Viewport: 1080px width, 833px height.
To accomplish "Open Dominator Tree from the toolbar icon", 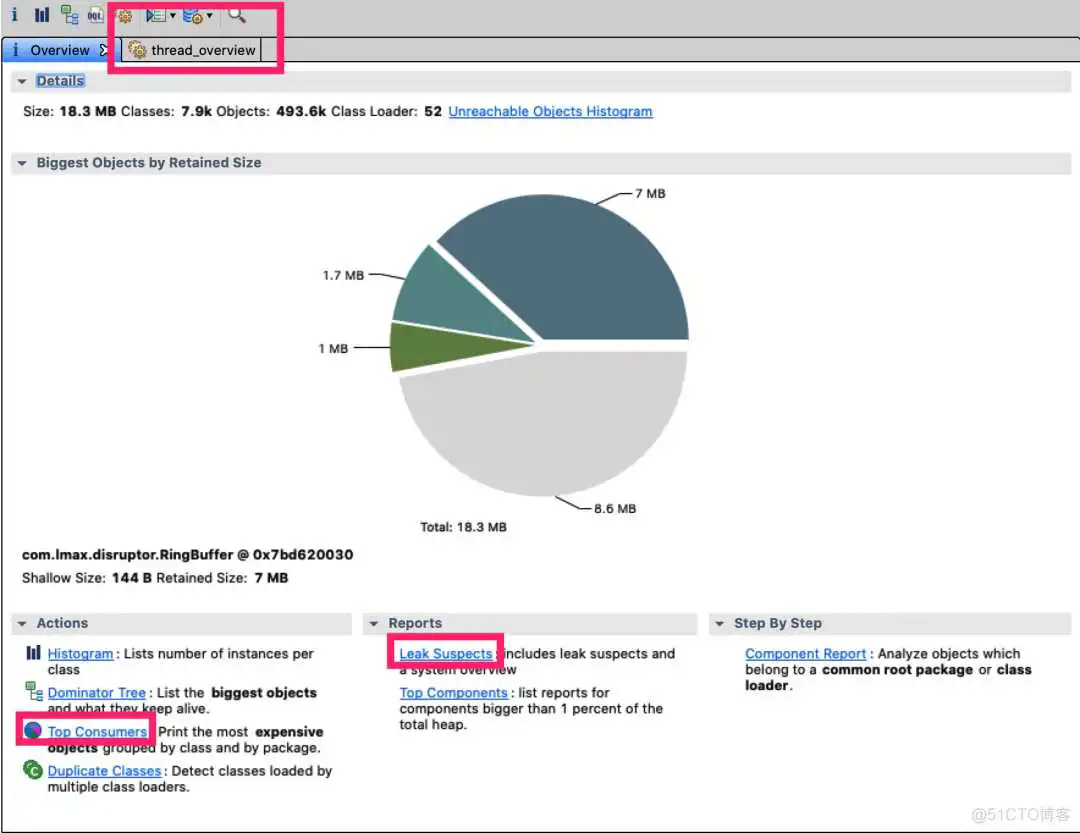I will coord(69,15).
